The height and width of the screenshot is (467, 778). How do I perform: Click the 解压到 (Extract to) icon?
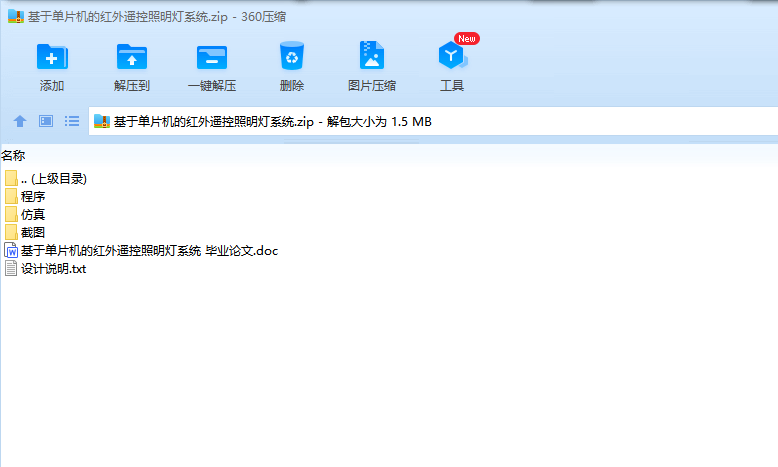131,57
